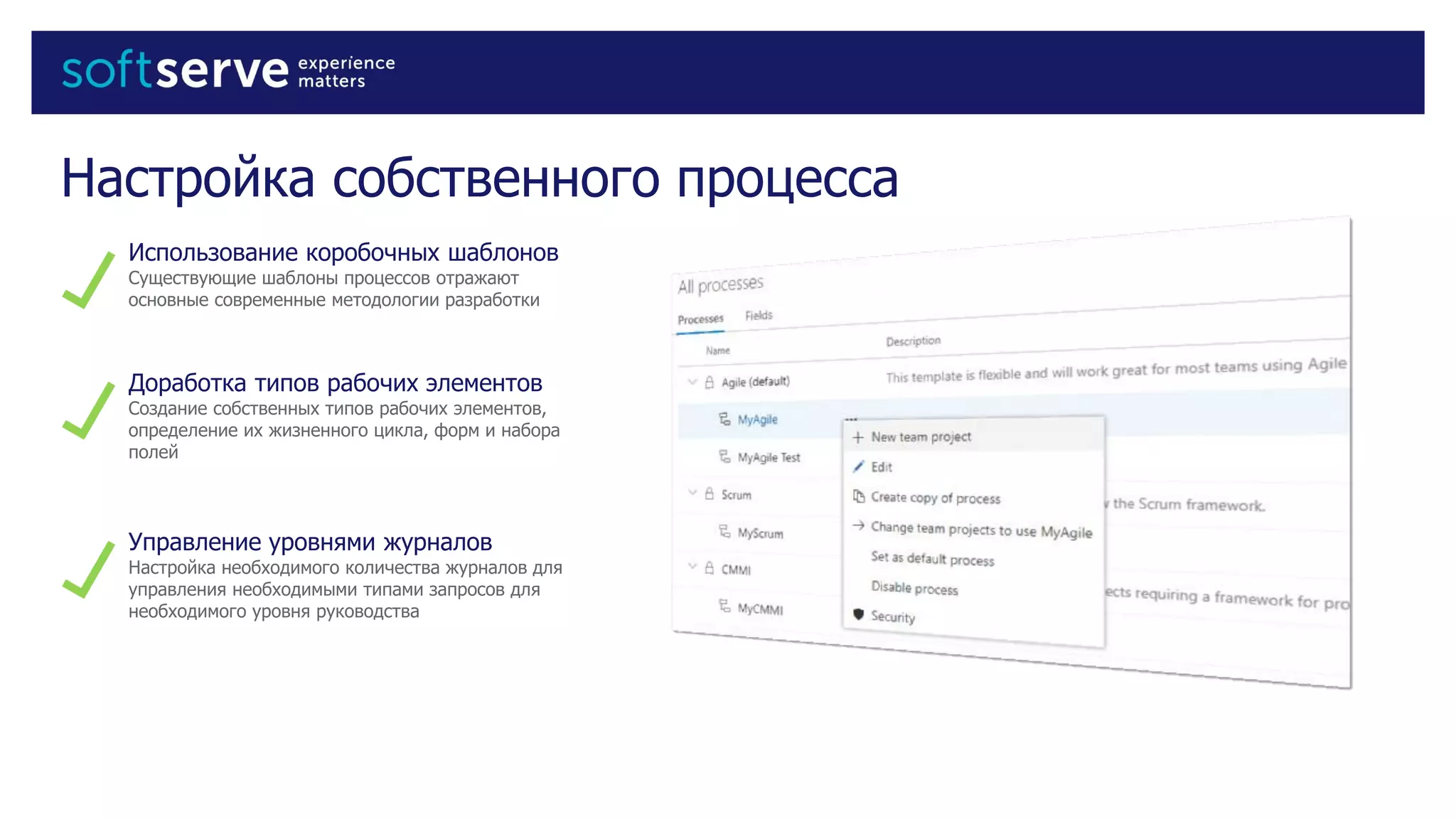Screen dimensions: 1456x819
Task: Click the inherited-process icon beside MyAgile Test
Action: click(724, 456)
